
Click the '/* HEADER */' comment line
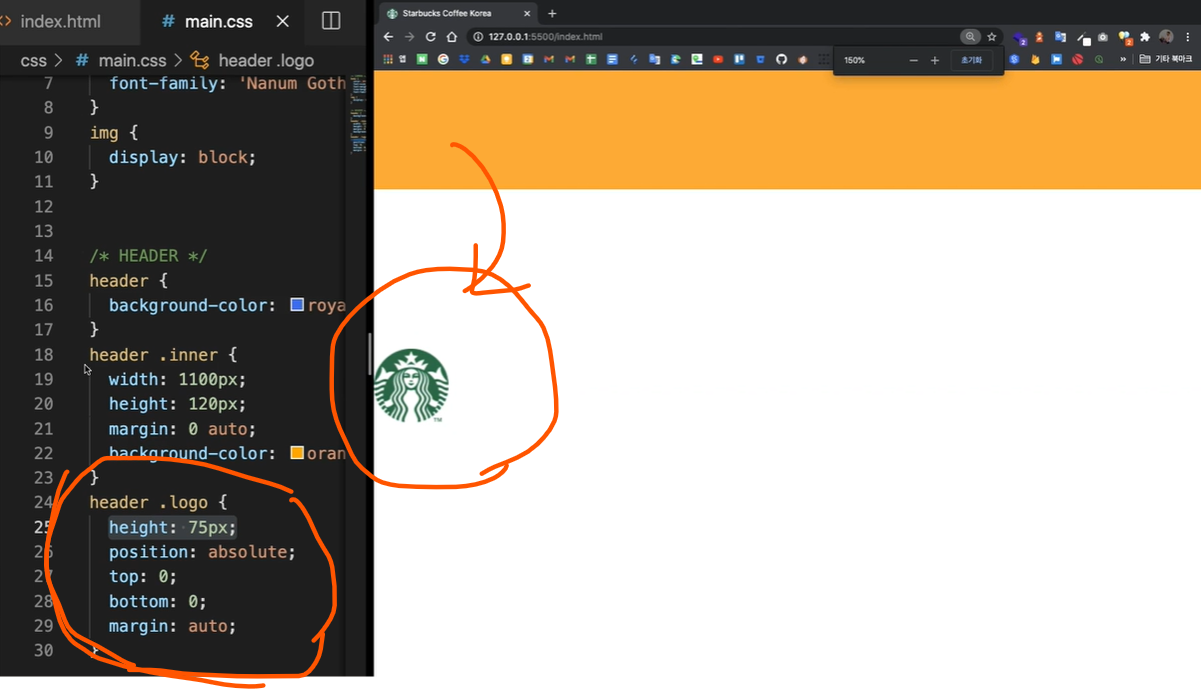(148, 256)
